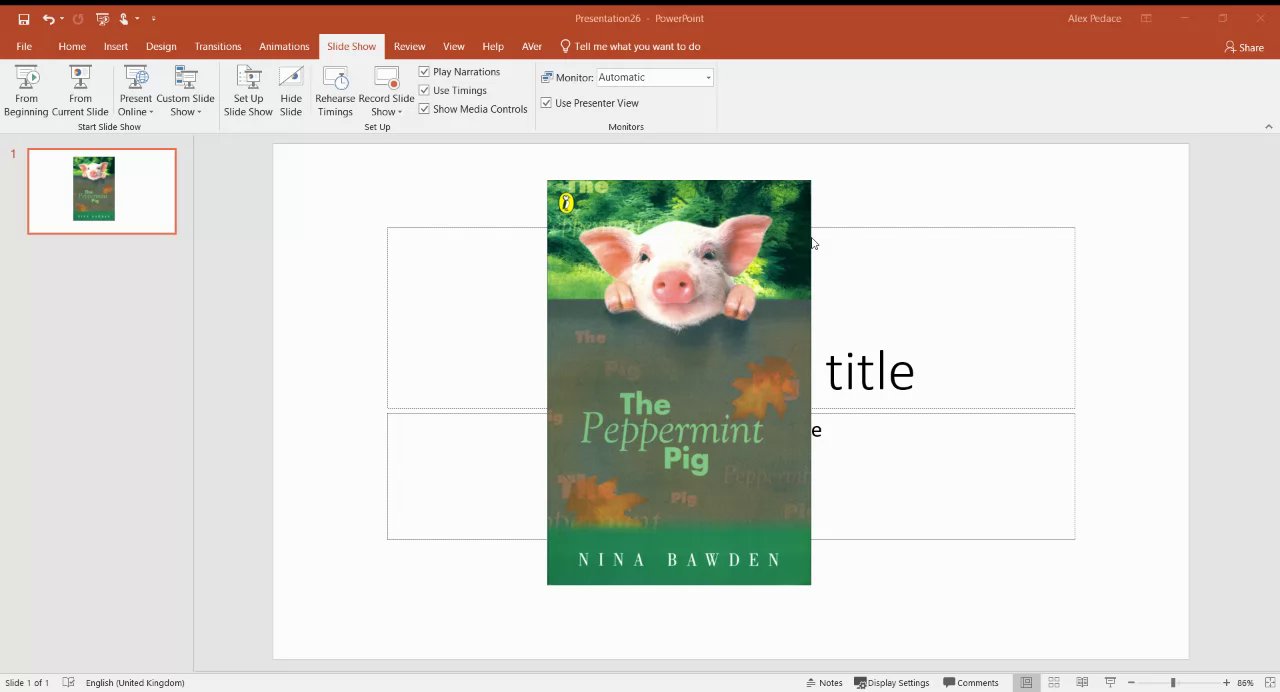The image size is (1280, 692).
Task: Select the Peppermint Pig book cover image
Action: (x=679, y=382)
